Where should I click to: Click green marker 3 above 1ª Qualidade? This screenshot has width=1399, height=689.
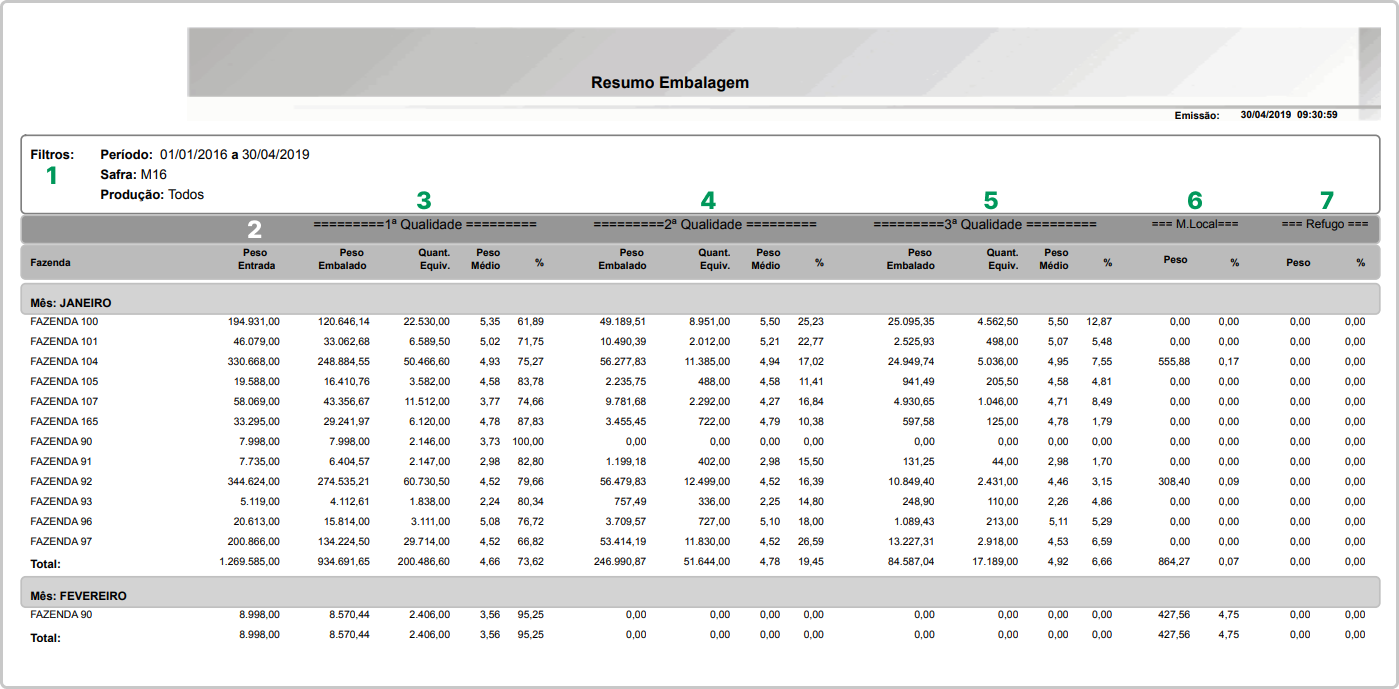pos(424,201)
